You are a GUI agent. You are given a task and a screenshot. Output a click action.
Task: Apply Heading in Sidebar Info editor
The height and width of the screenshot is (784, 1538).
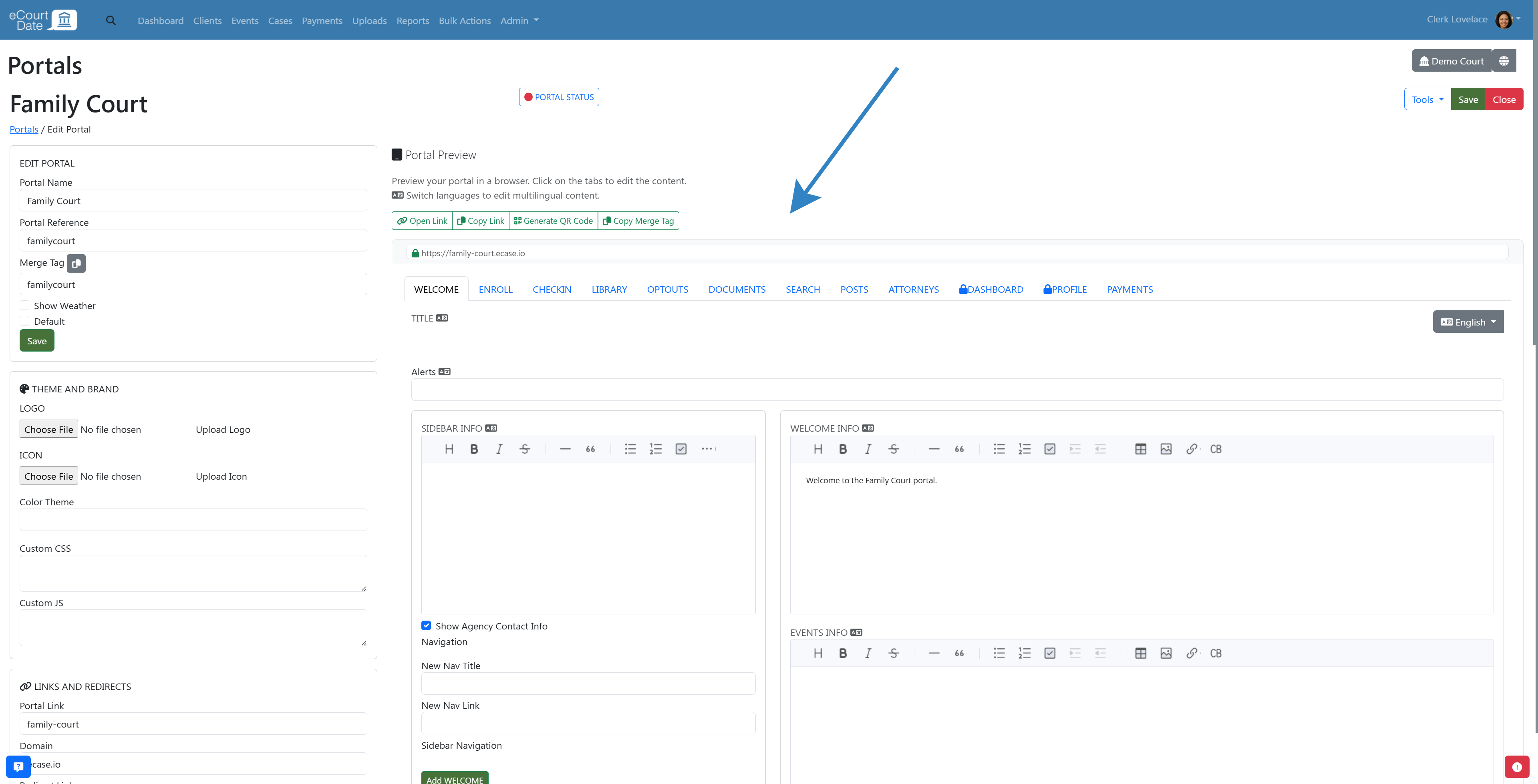pos(449,449)
